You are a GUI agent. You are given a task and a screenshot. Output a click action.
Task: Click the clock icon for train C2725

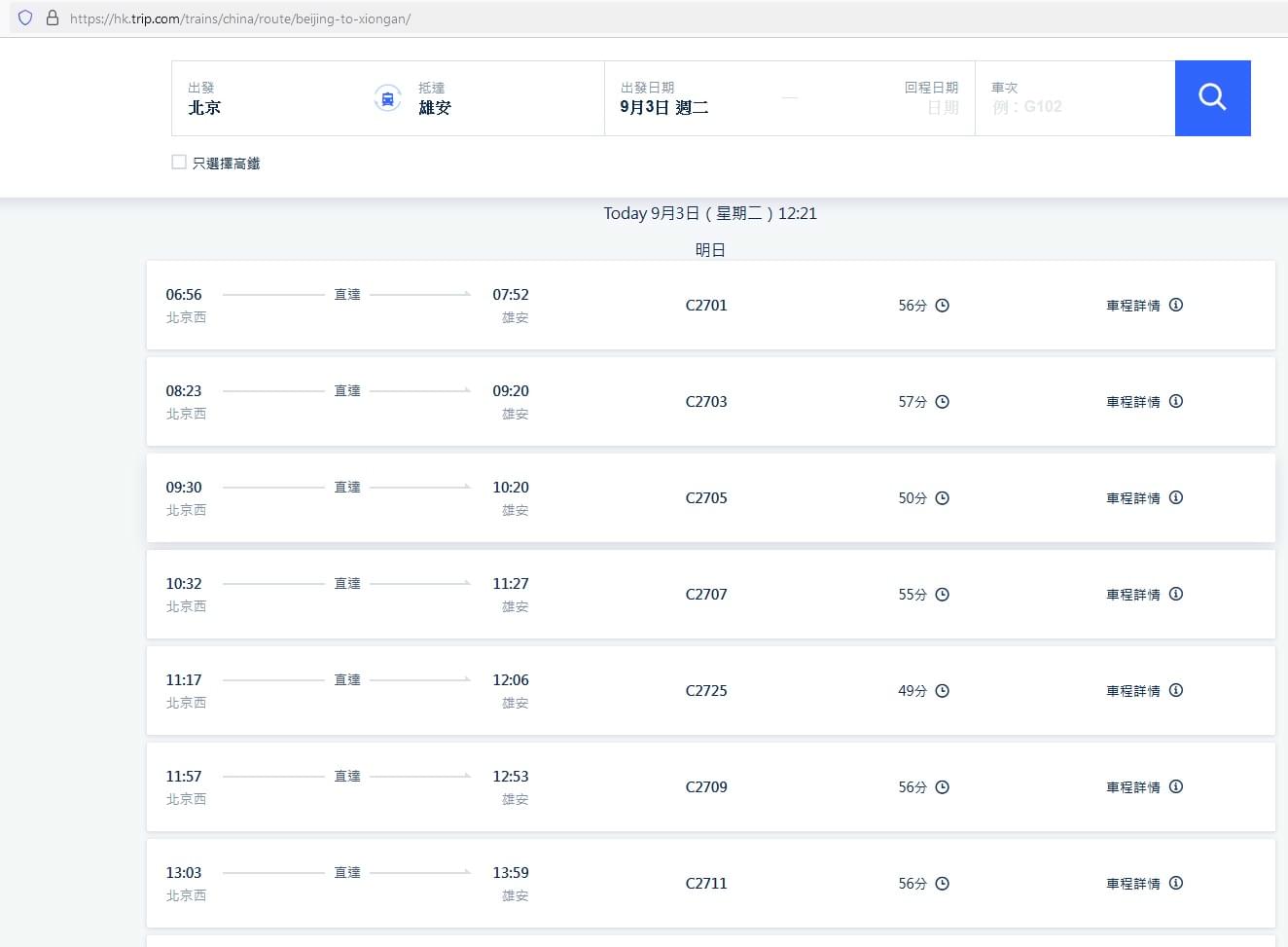[942, 691]
